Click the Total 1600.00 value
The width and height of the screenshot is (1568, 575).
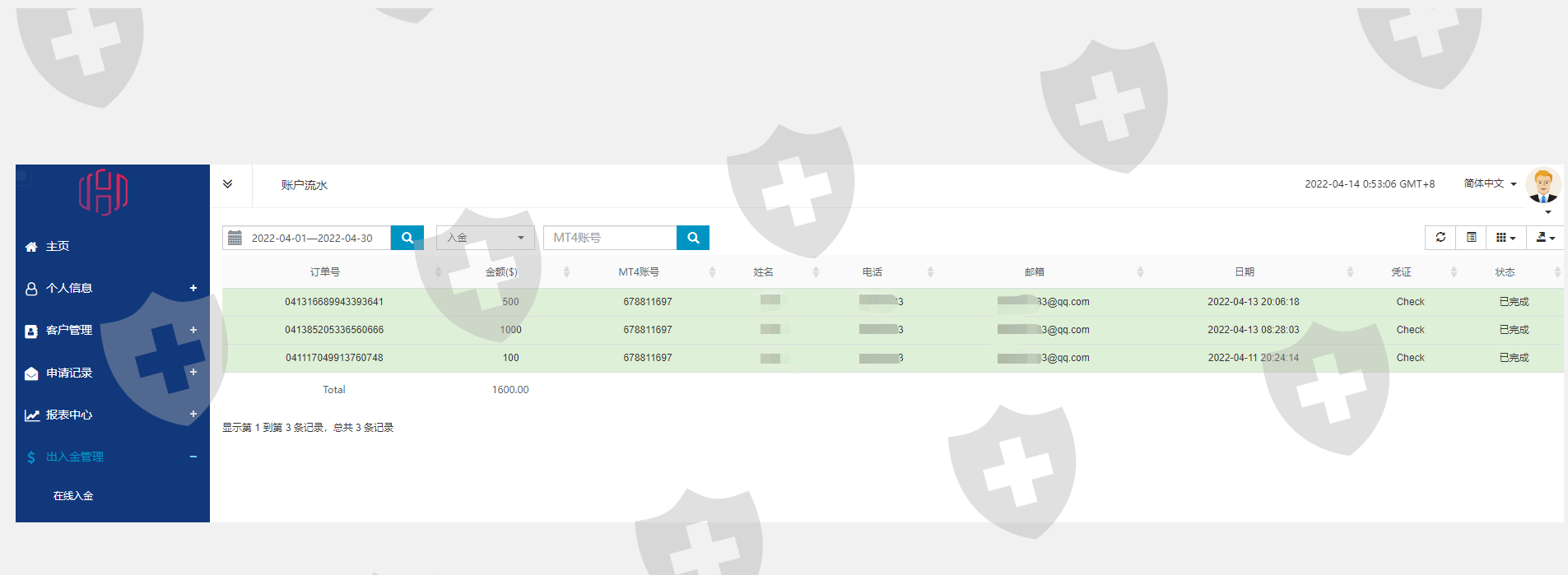(x=510, y=390)
